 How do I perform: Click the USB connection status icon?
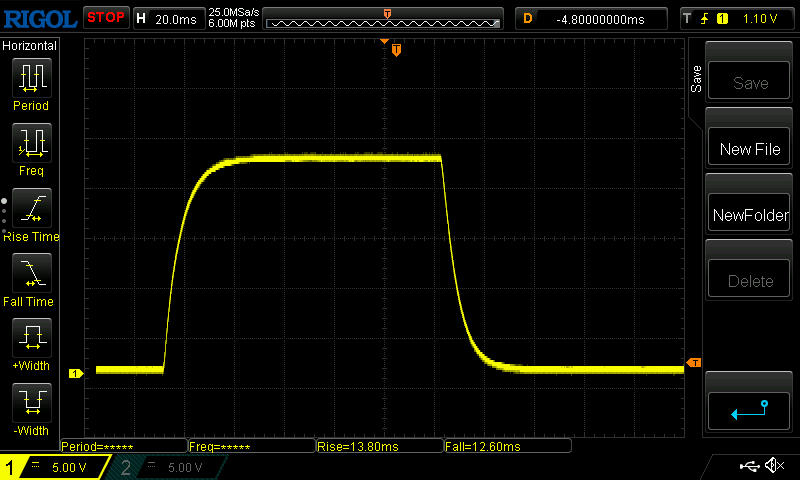(749, 465)
